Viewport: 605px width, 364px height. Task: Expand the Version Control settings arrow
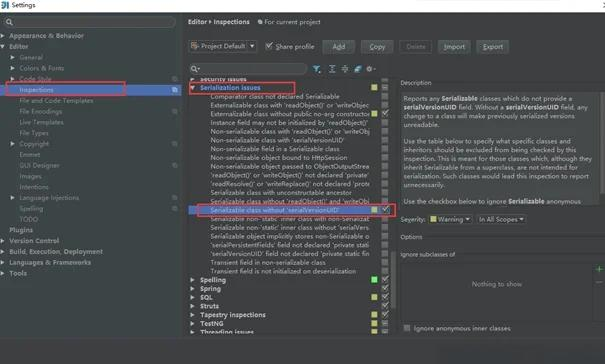pyautogui.click(x=3, y=240)
